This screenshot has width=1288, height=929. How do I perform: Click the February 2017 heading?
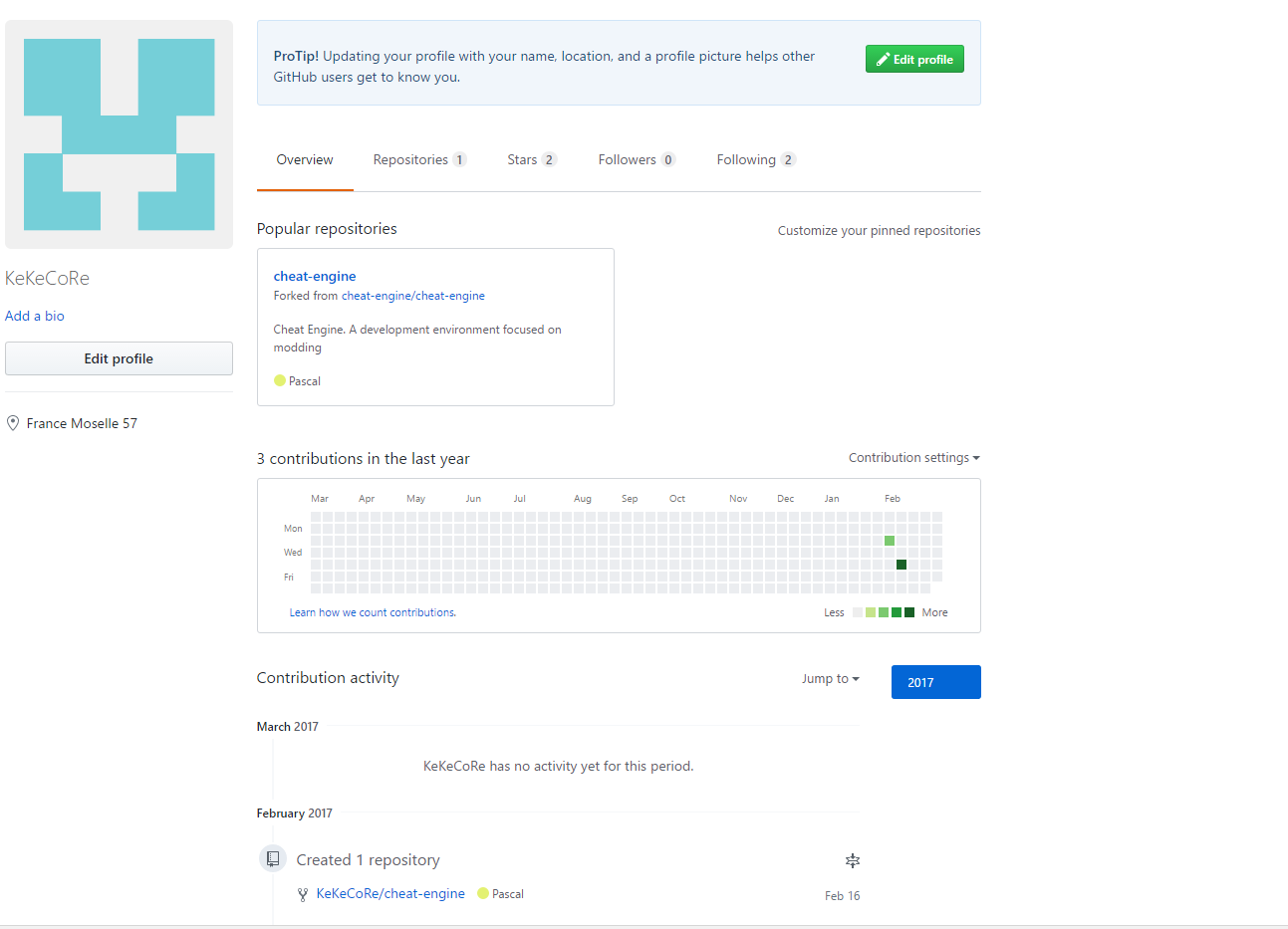point(295,813)
